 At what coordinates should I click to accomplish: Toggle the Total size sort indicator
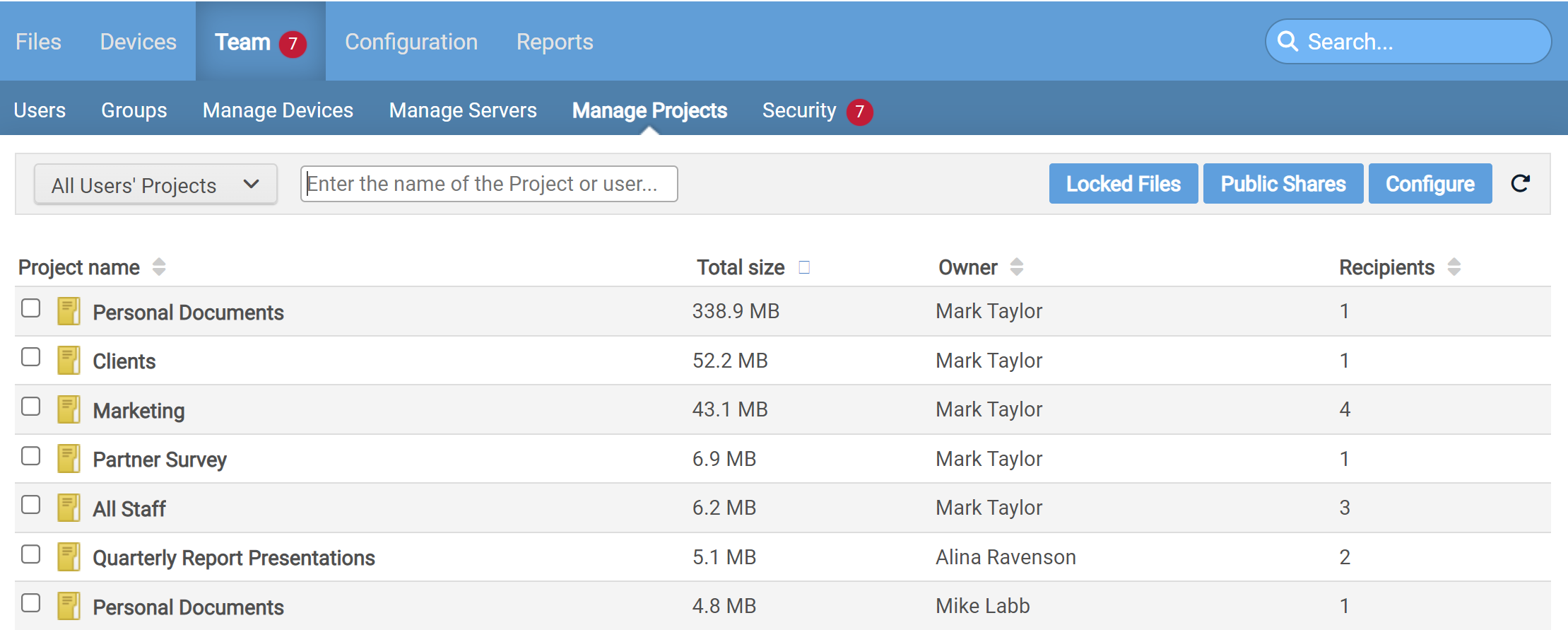pos(803,267)
